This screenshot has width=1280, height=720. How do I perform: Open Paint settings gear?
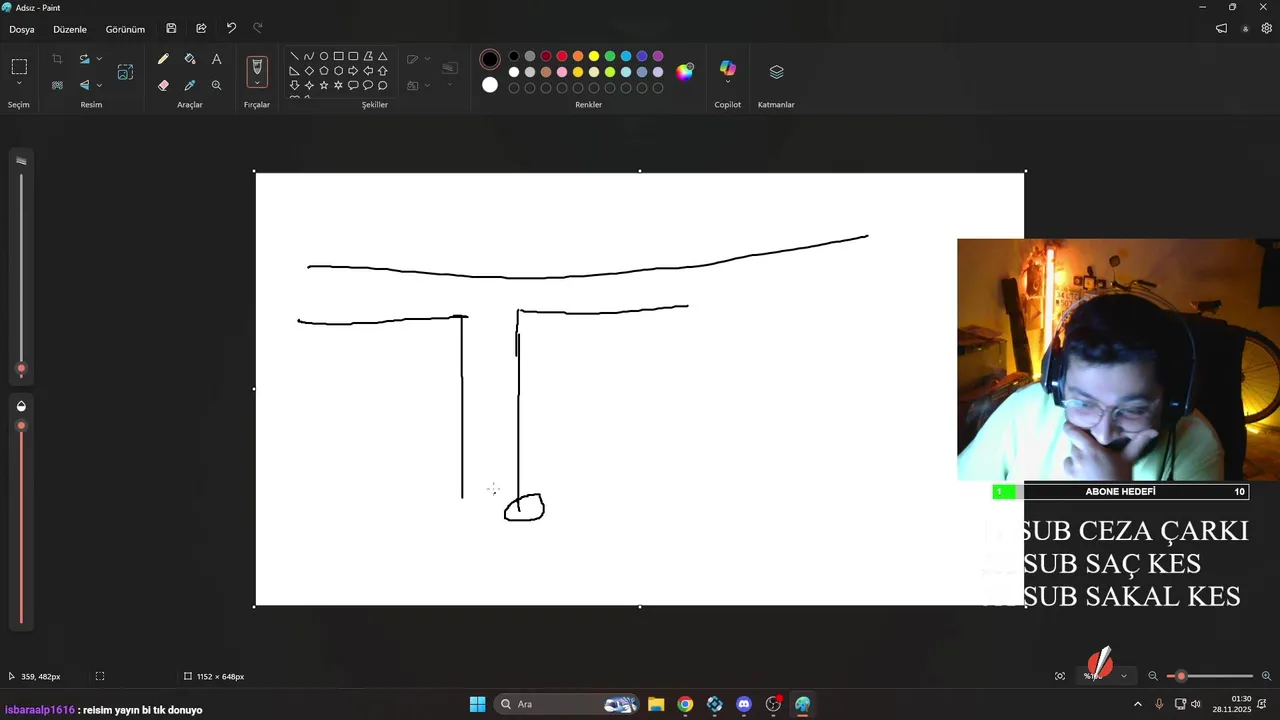[1266, 29]
